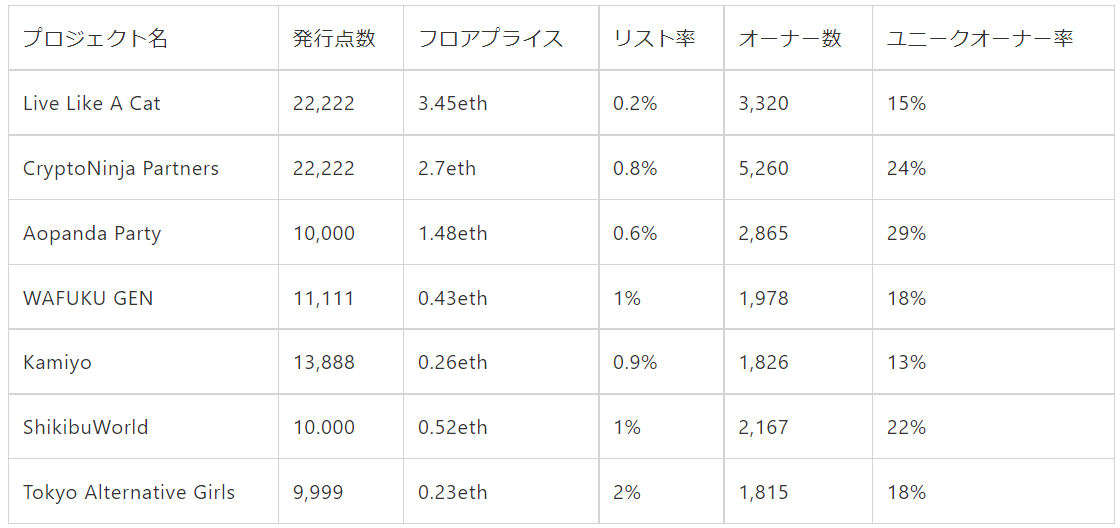Click the リスト率 column header
The width and height of the screenshot is (1120, 528).
click(x=654, y=39)
